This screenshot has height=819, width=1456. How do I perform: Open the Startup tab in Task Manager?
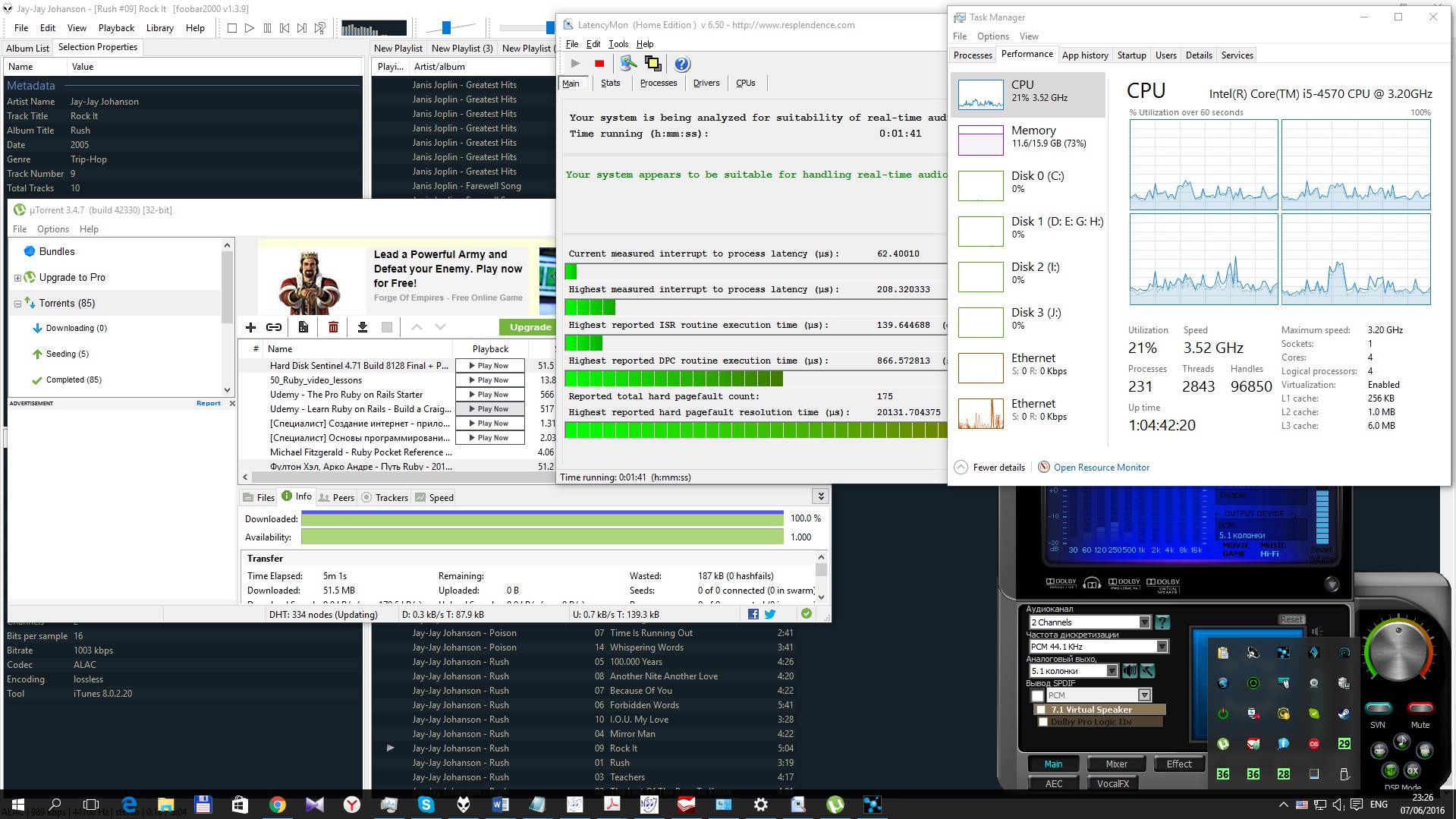pos(1131,55)
